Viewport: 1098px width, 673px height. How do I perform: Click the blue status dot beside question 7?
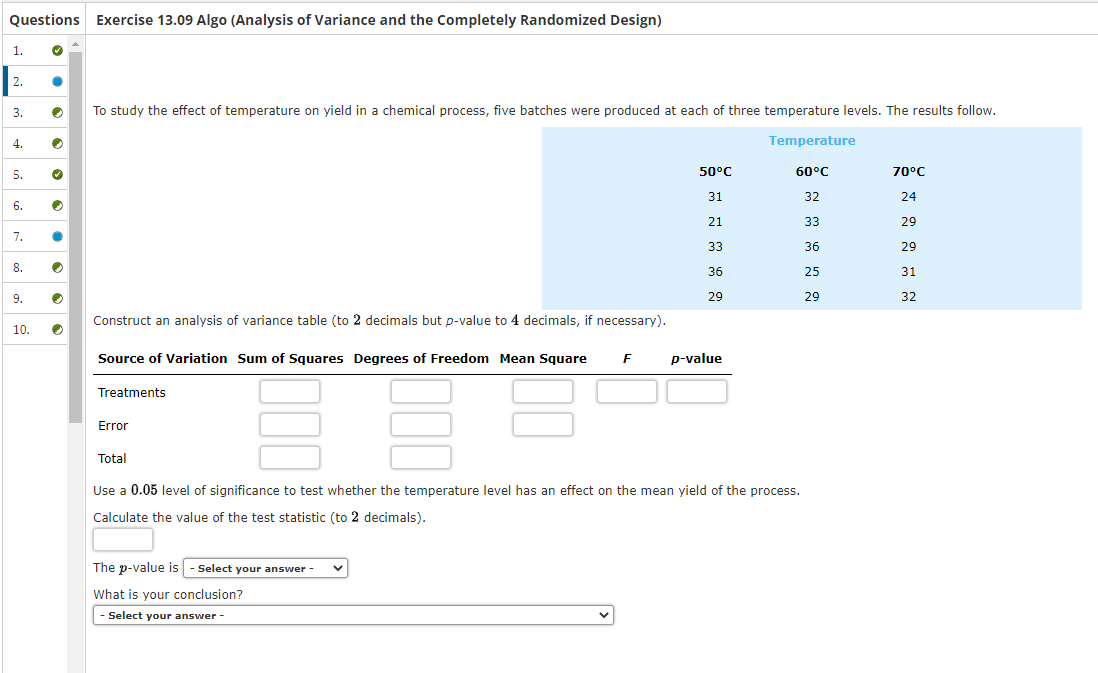tap(57, 236)
